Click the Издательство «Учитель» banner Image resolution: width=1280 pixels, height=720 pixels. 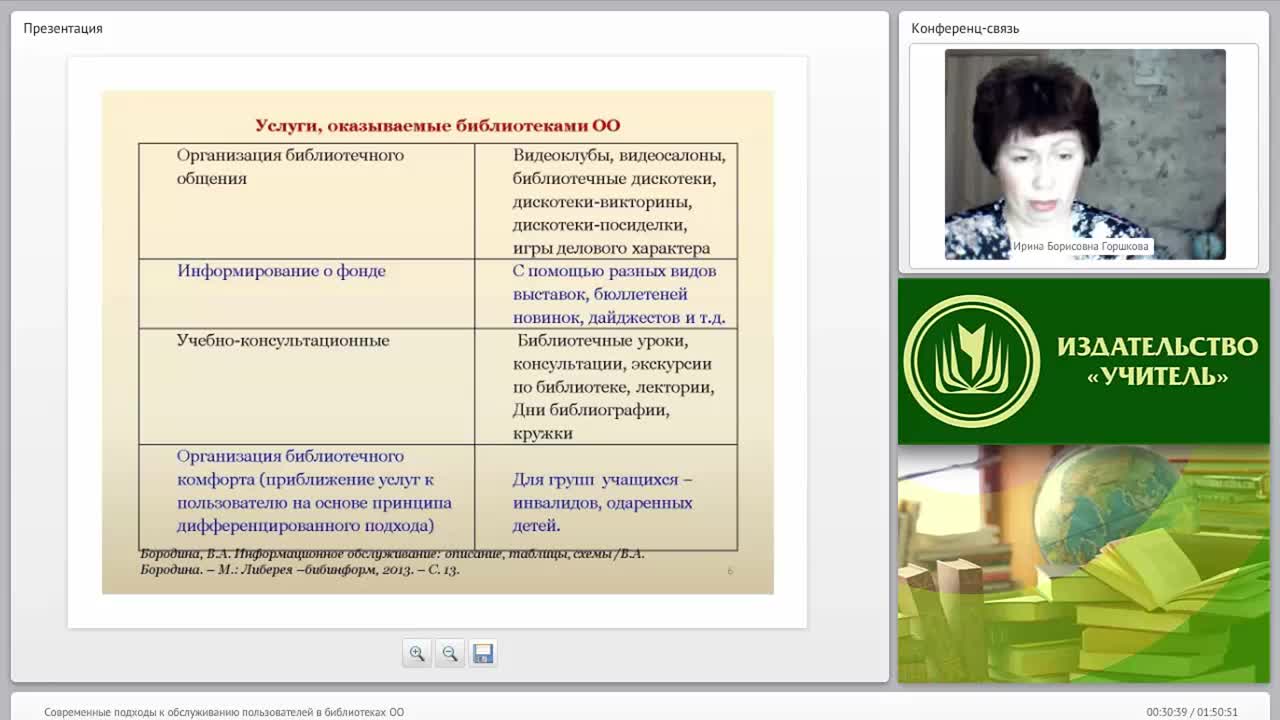pyautogui.click(x=1084, y=361)
